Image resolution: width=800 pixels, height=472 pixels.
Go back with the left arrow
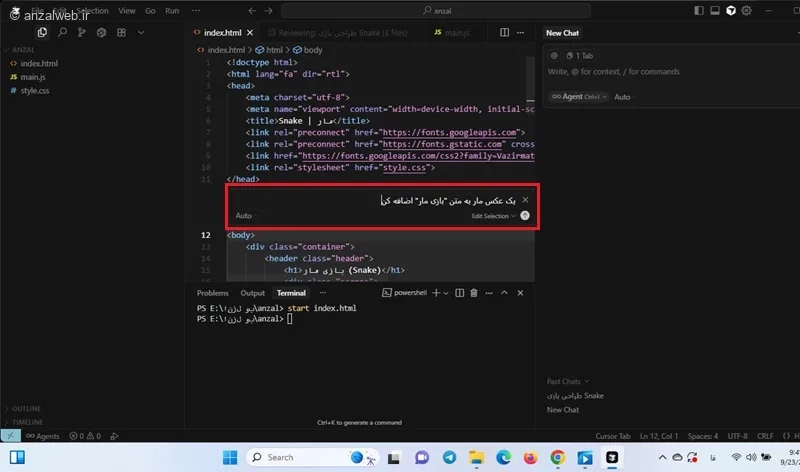252,11
